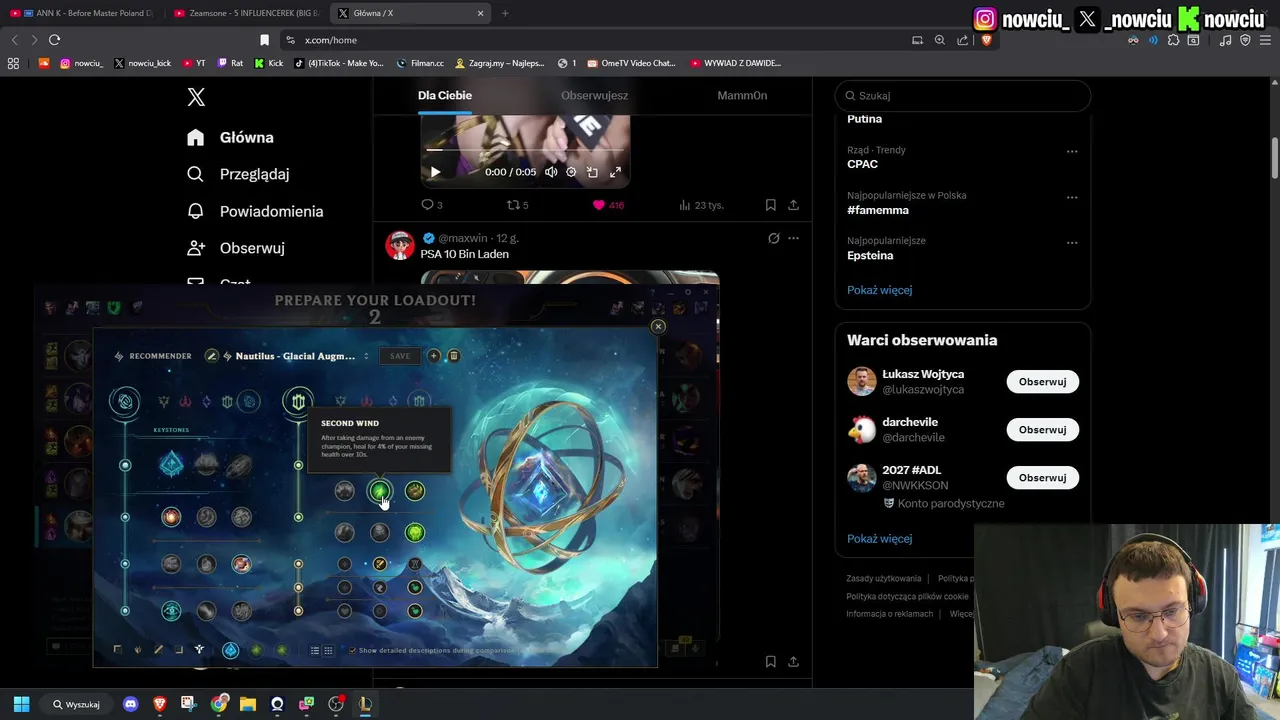Image resolution: width=1280 pixels, height=720 pixels.
Task: Open more options for #famemma trend
Action: click(1072, 197)
